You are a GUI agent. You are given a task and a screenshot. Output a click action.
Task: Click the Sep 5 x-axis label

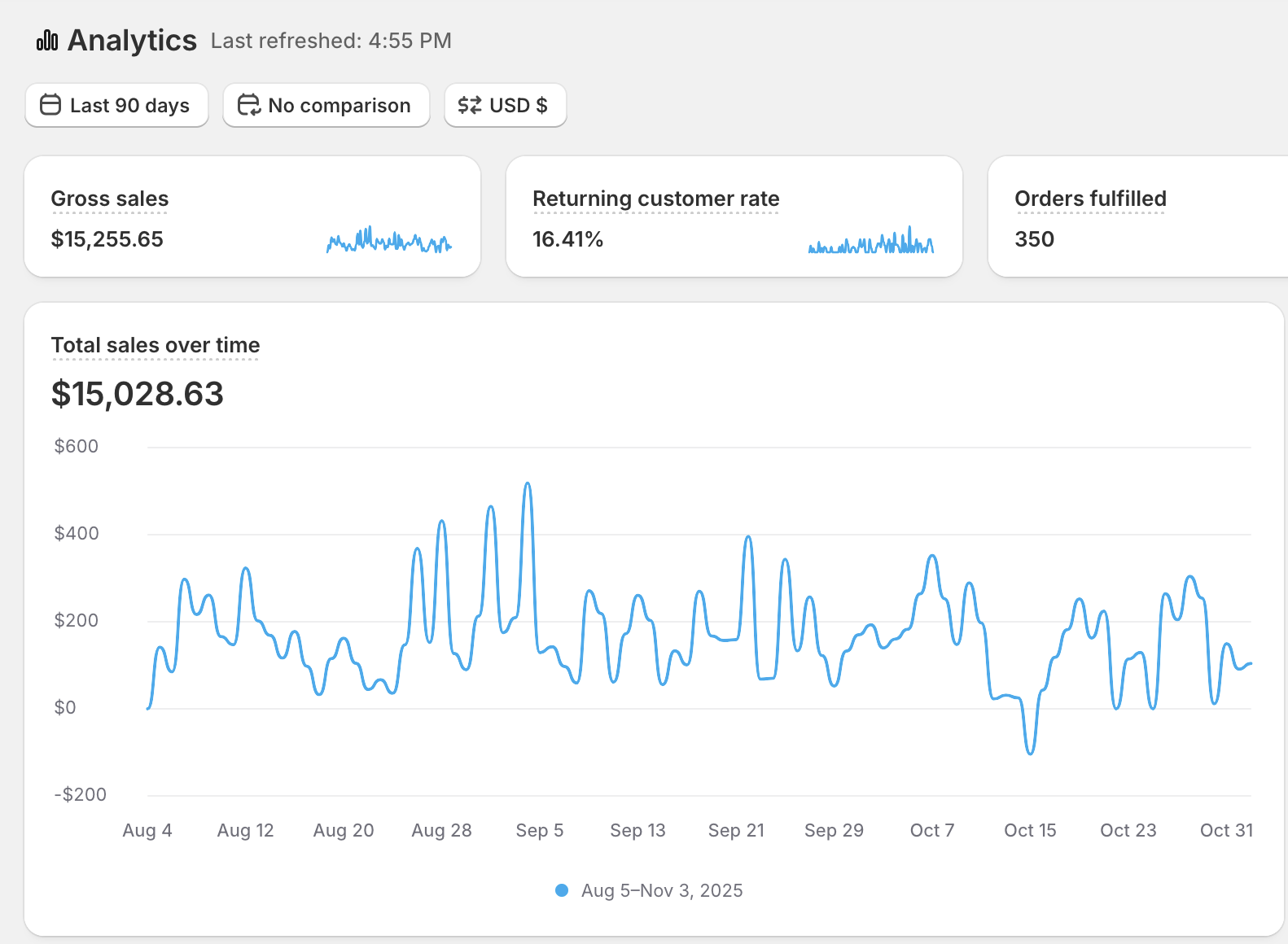[540, 830]
